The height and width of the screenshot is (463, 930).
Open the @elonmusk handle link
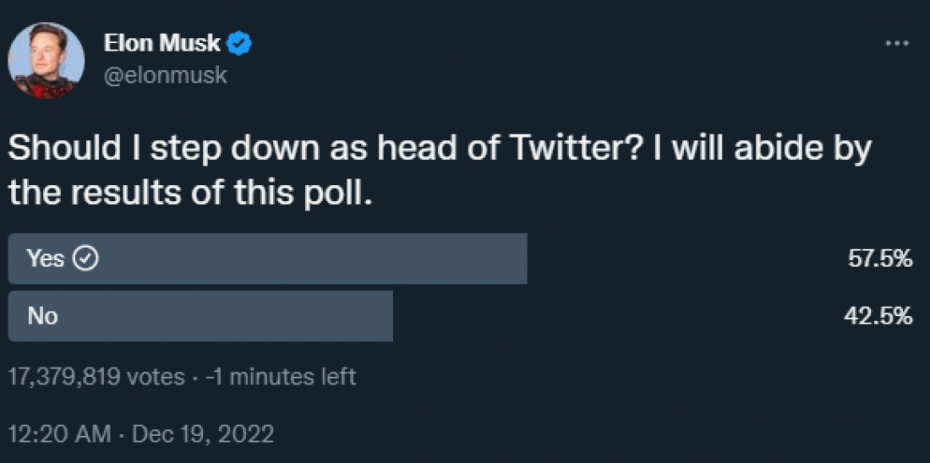pyautogui.click(x=165, y=76)
